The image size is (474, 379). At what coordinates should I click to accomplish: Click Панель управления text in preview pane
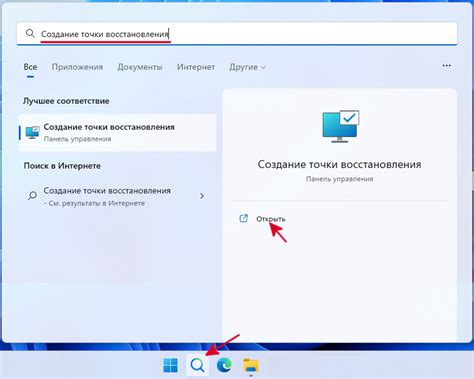(x=339, y=179)
